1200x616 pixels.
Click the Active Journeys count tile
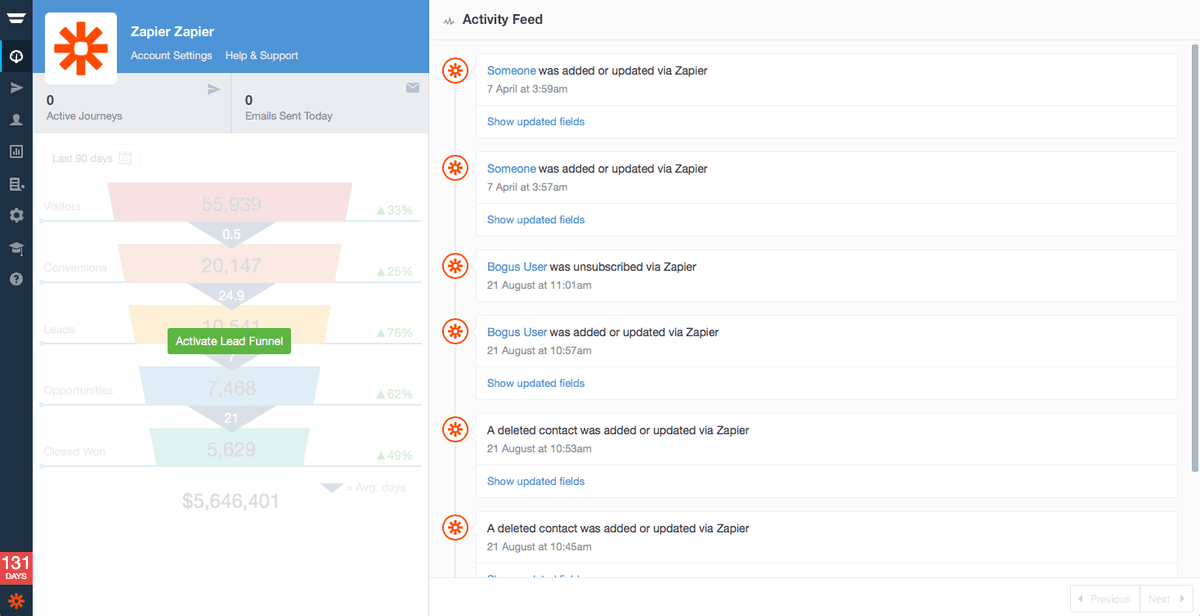click(132, 104)
